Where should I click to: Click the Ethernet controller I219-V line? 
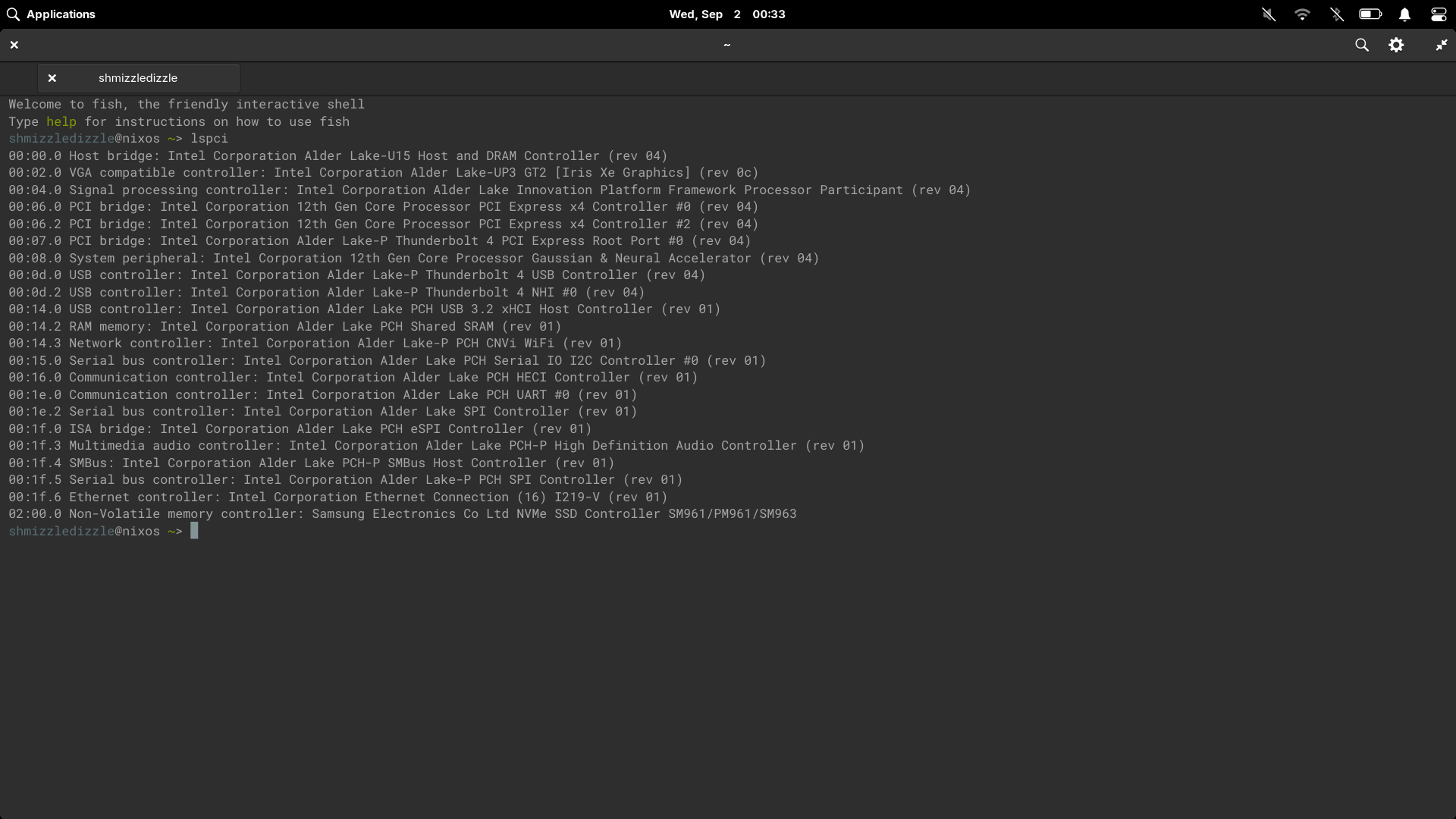click(x=338, y=497)
